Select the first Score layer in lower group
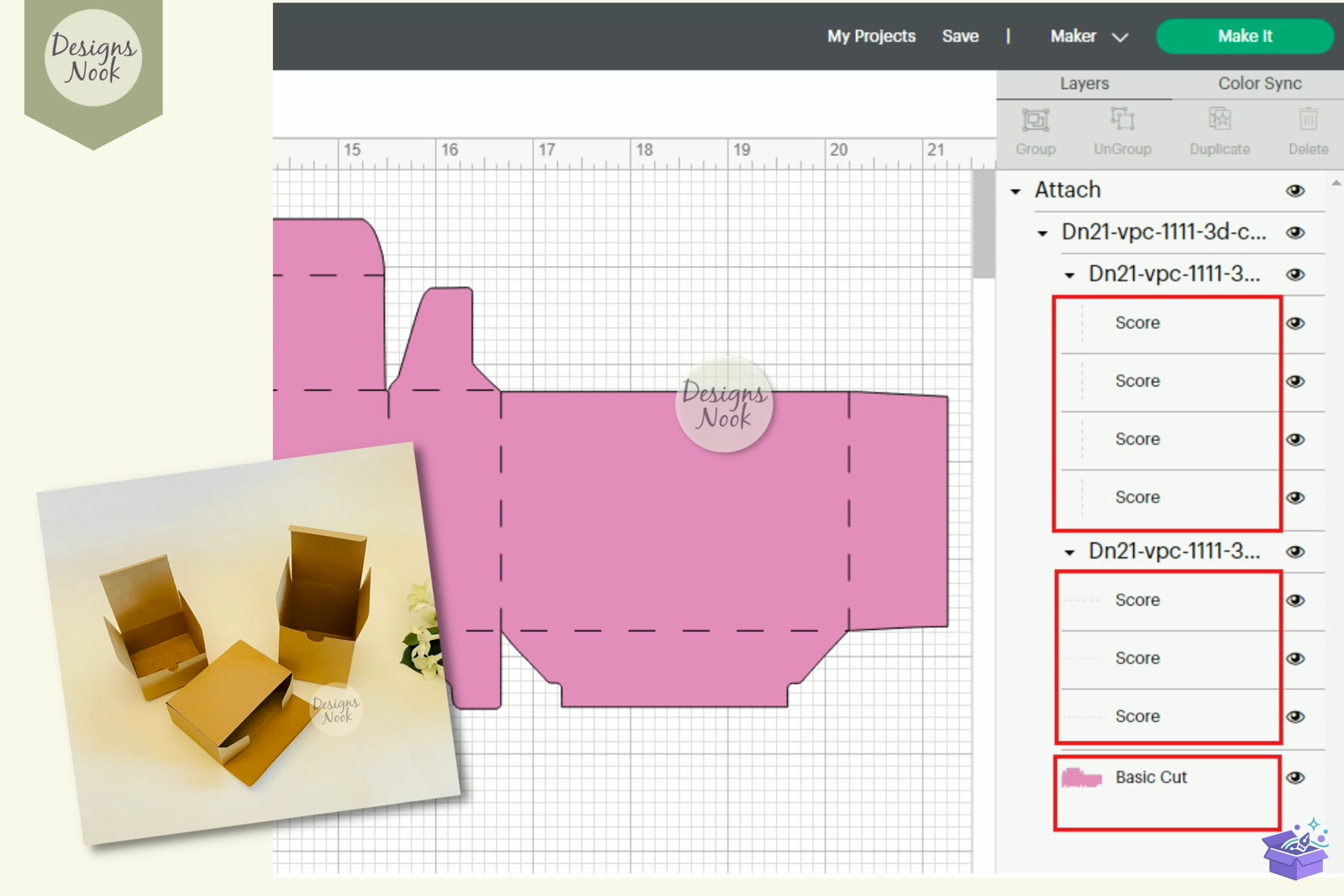This screenshot has height=896, width=1344. (1137, 600)
